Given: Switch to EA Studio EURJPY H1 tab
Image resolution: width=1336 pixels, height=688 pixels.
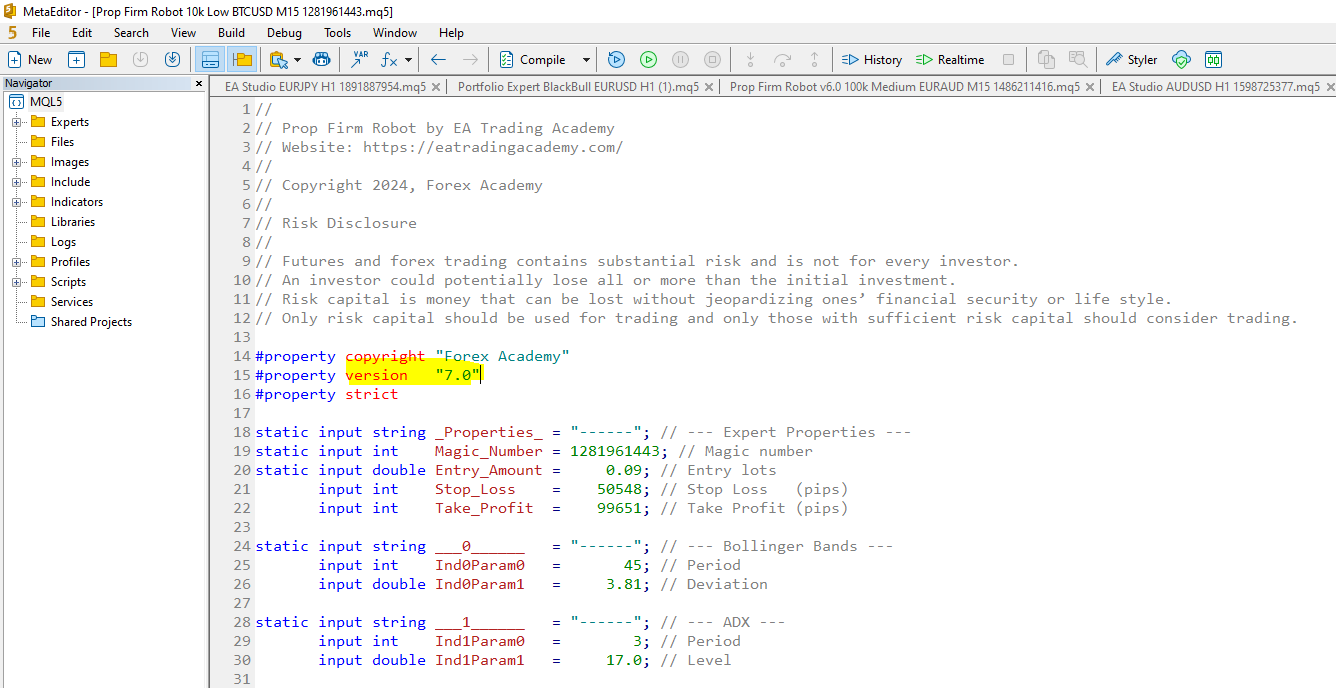Looking at the screenshot, I should [x=325, y=87].
